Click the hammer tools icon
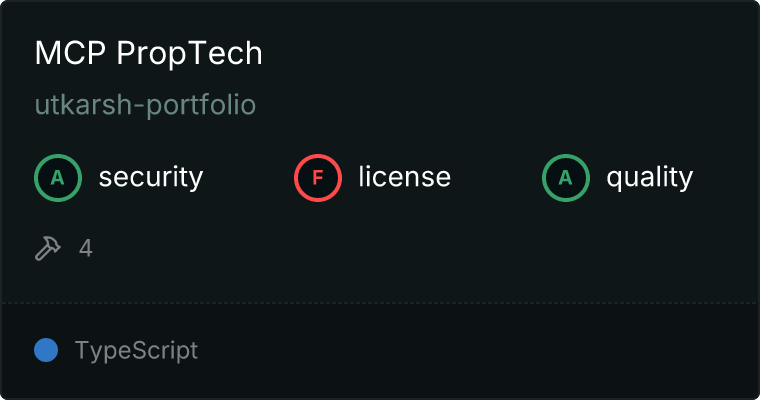Viewport: 760px width, 400px height. (48, 248)
